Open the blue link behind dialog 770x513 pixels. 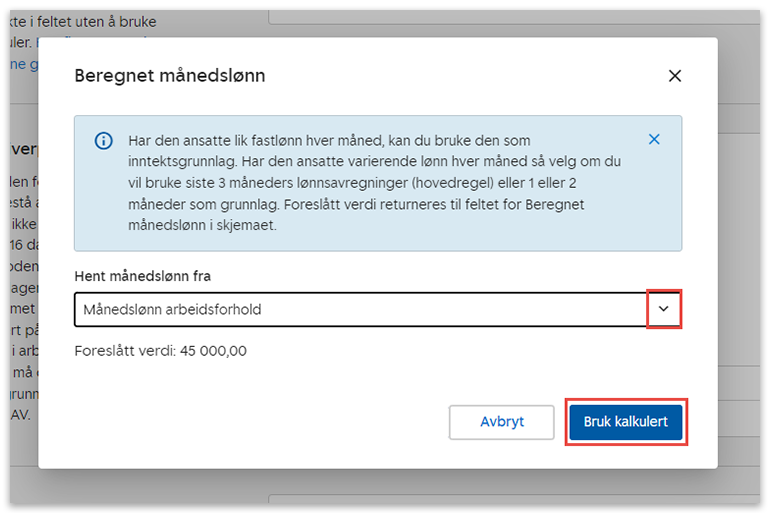20,64
